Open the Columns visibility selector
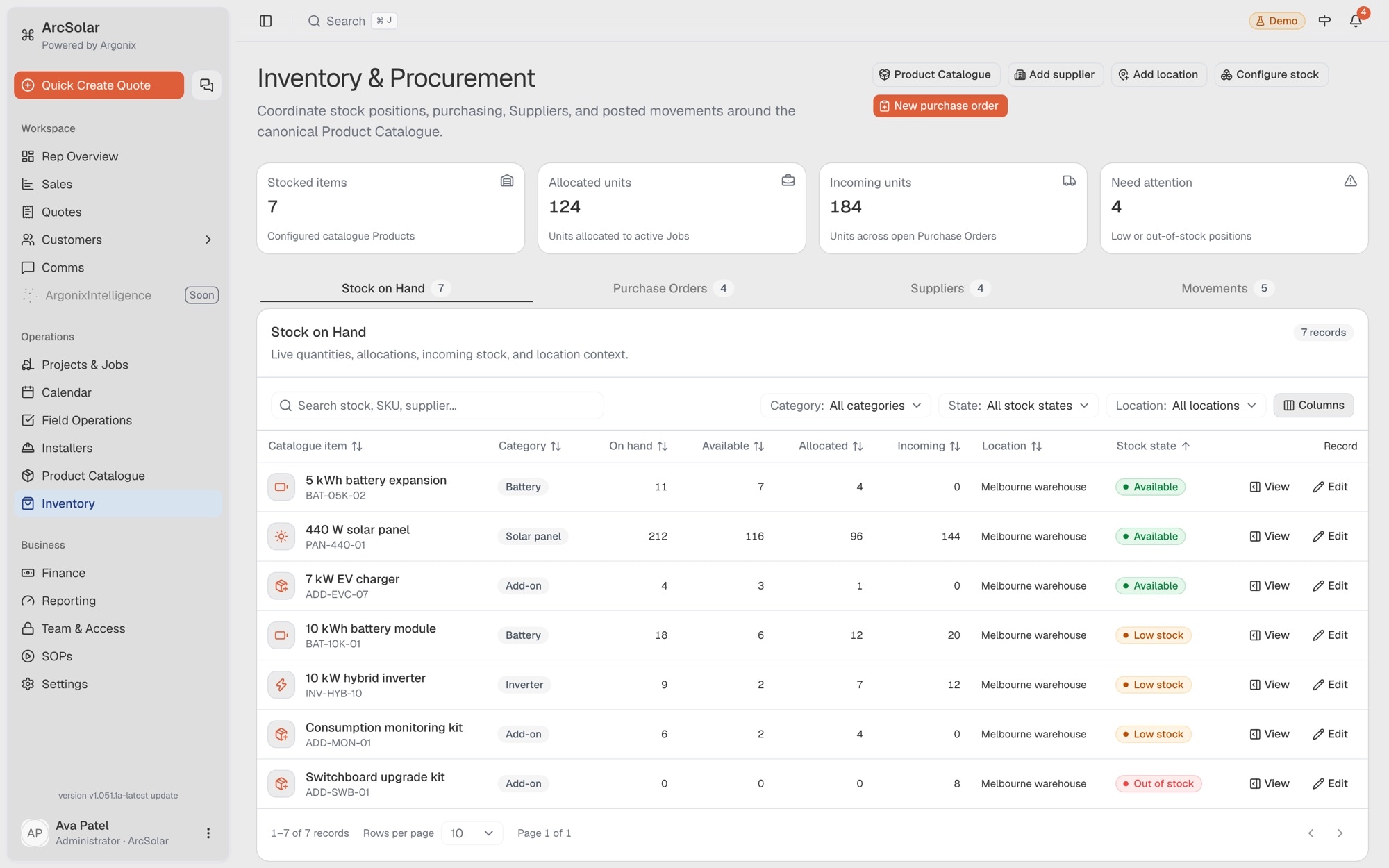 coord(1313,405)
